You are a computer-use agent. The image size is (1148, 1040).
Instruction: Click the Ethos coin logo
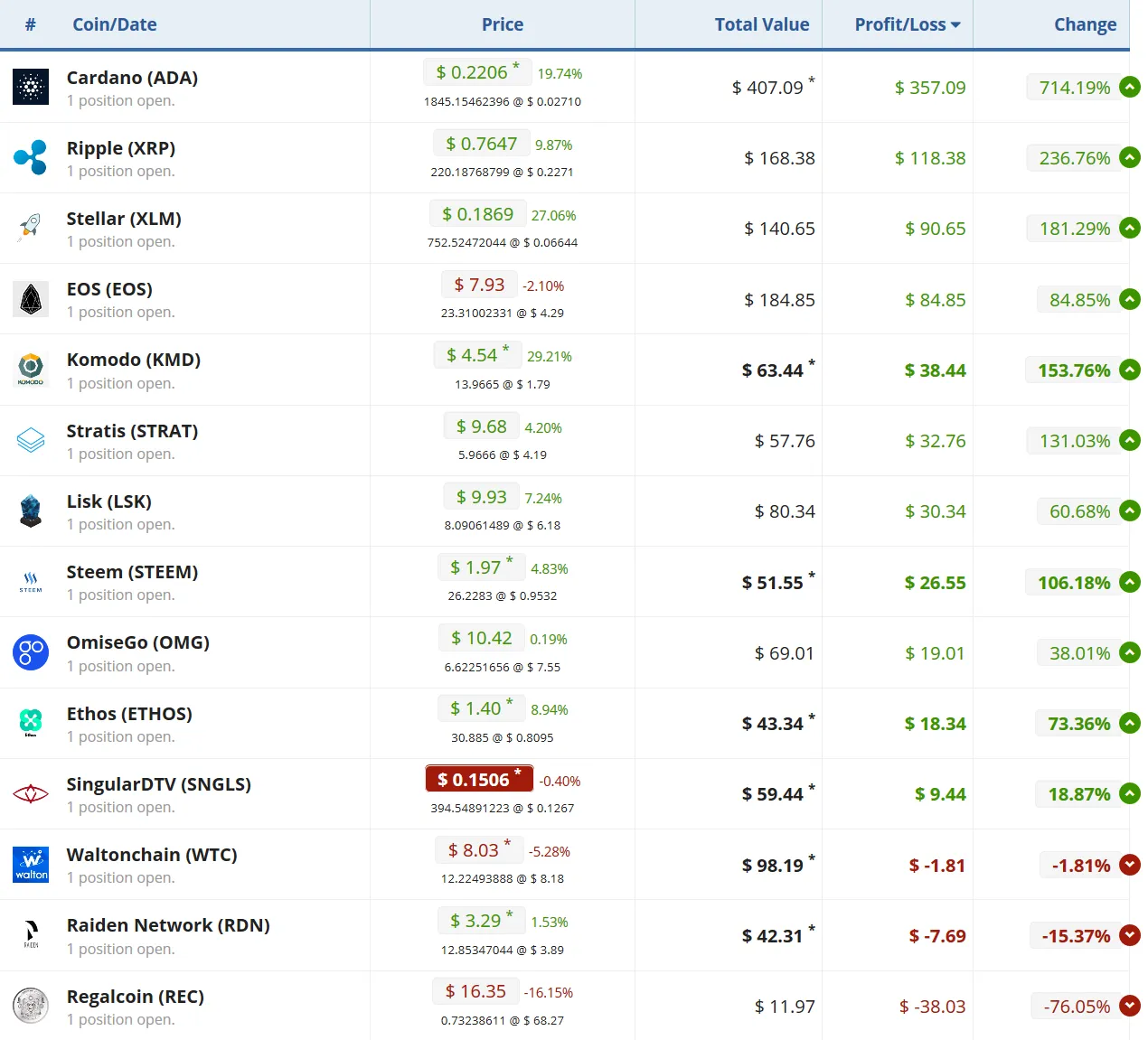point(31,723)
